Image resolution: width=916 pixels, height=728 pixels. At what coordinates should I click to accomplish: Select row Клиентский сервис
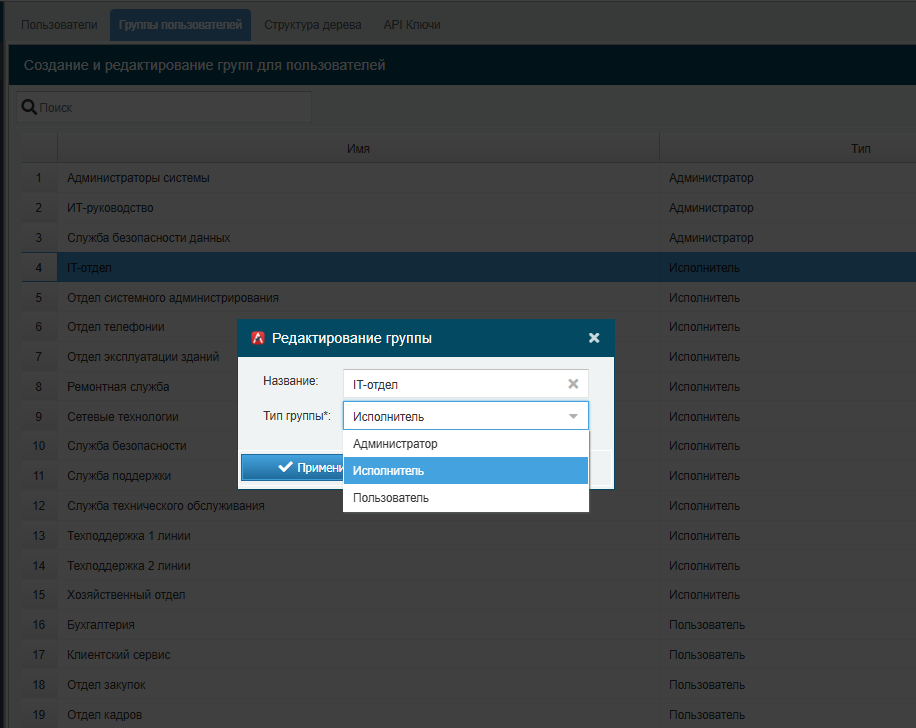469,654
